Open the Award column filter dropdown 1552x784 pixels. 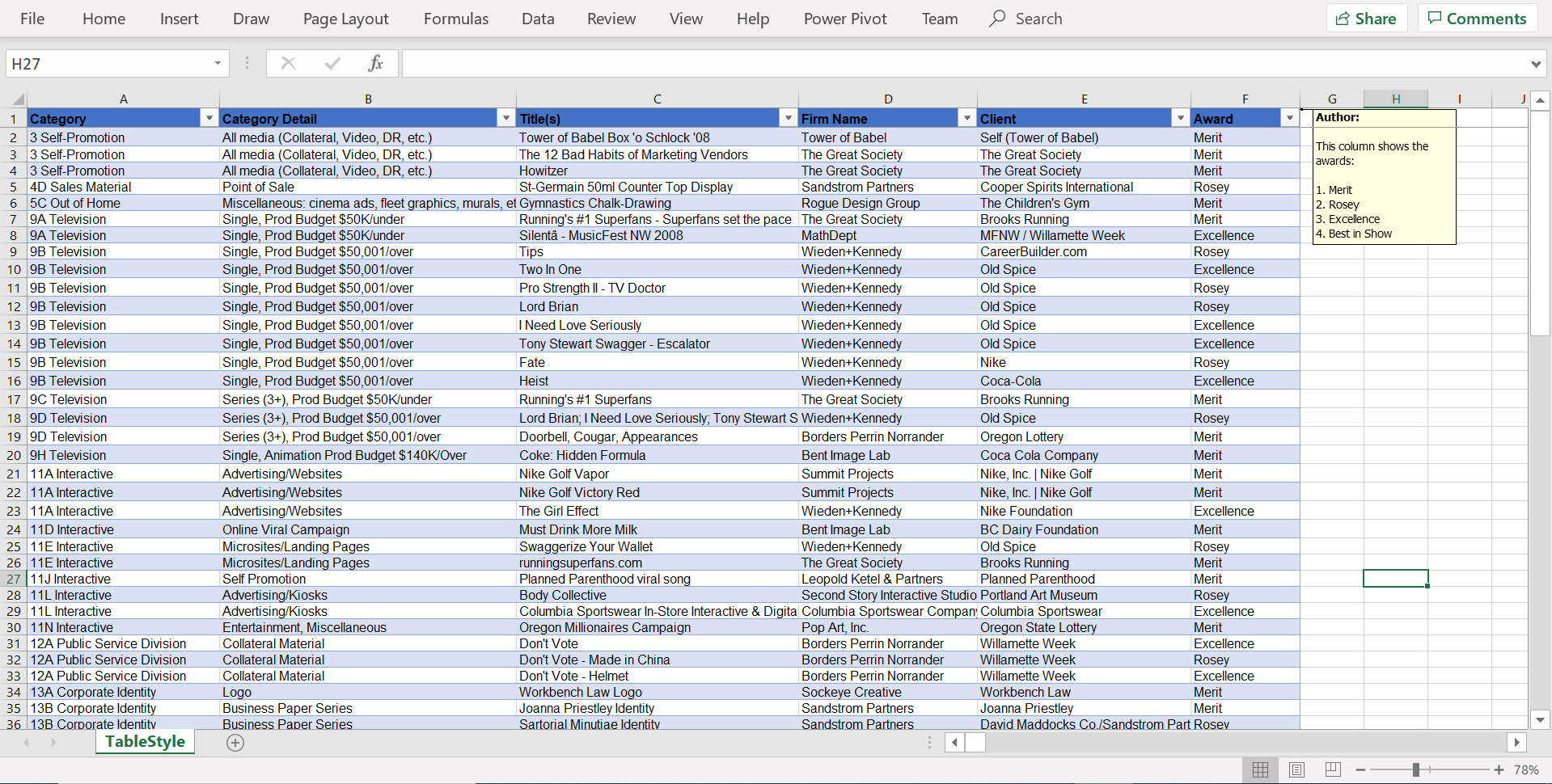coord(1289,118)
